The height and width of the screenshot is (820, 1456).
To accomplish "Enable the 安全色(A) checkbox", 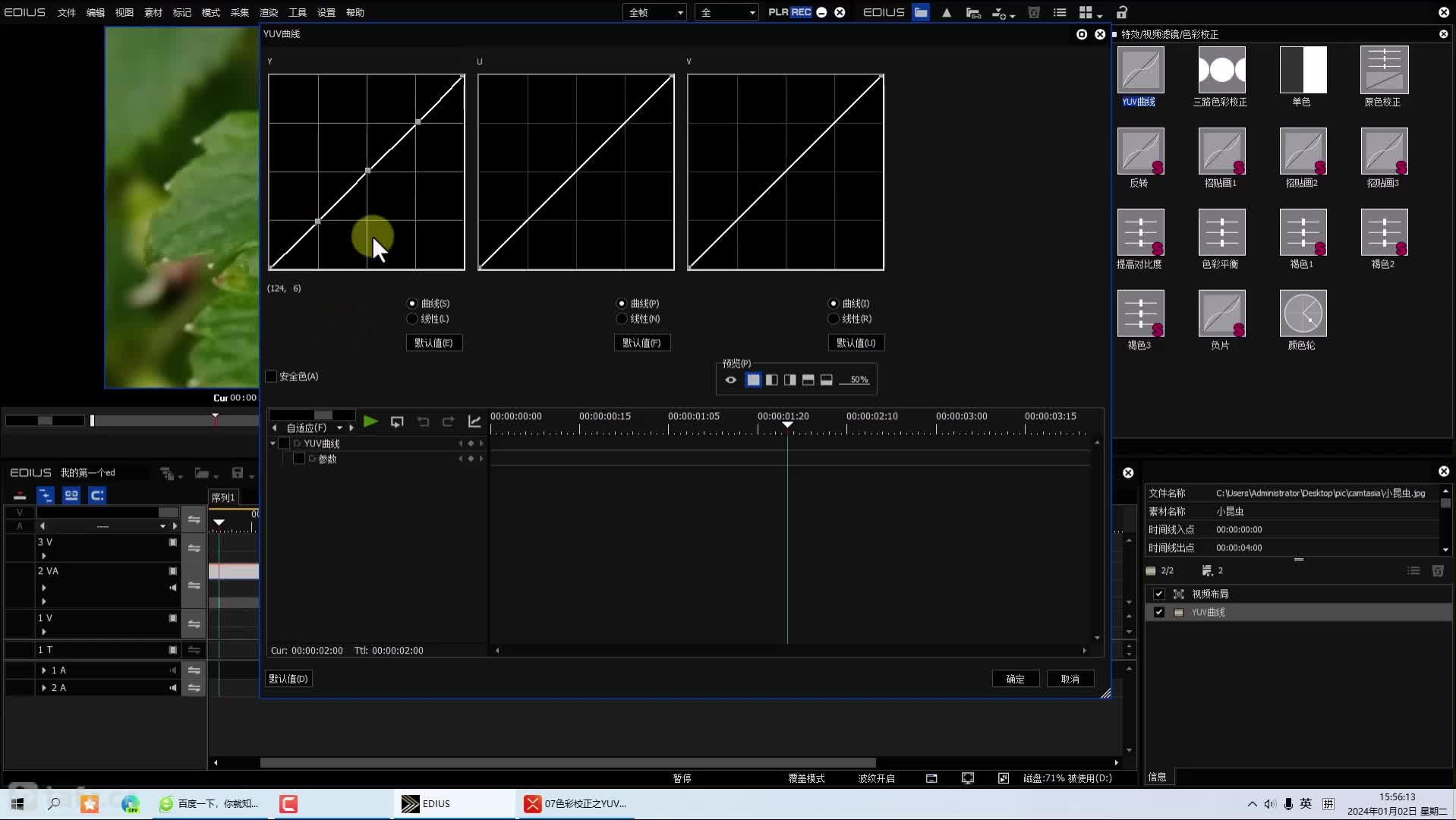I will pos(271,377).
